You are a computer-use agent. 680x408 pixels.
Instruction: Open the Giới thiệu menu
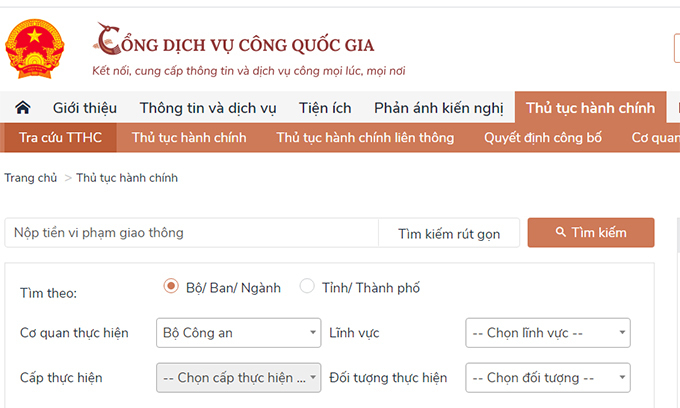click(x=85, y=108)
